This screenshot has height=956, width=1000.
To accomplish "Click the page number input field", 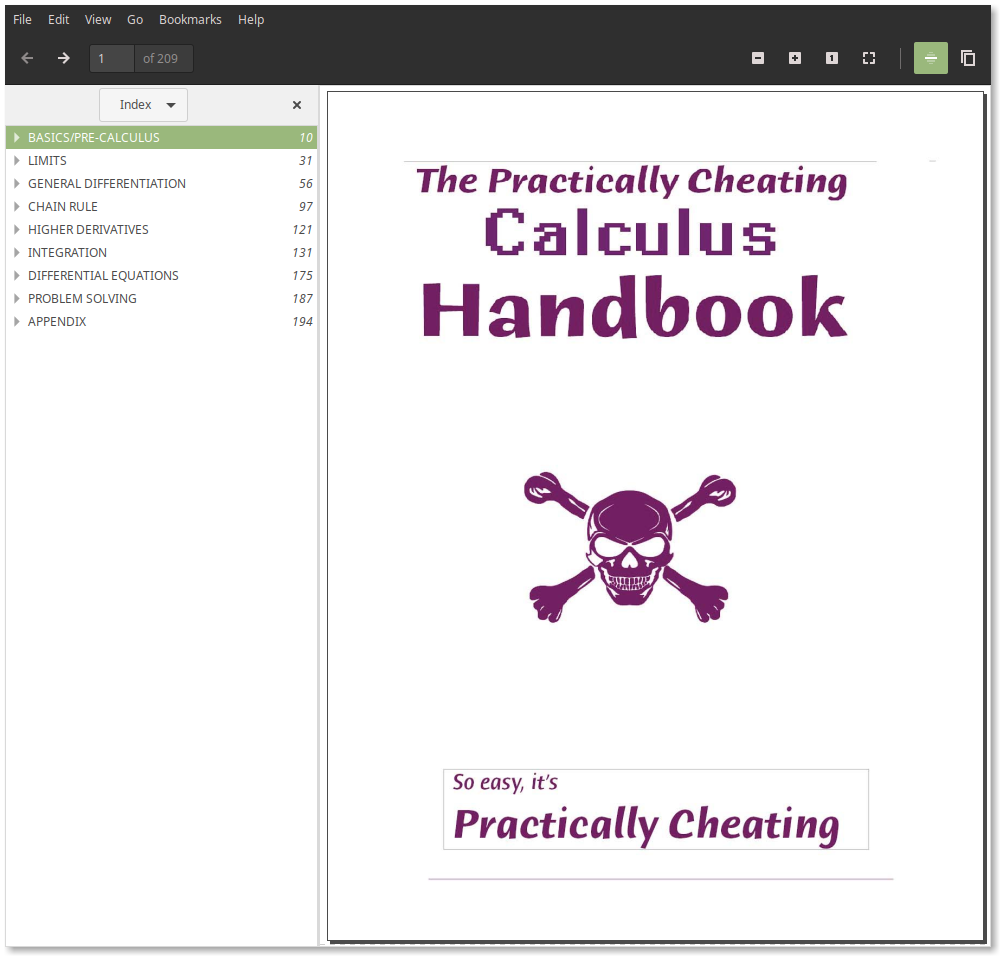I will (x=112, y=58).
